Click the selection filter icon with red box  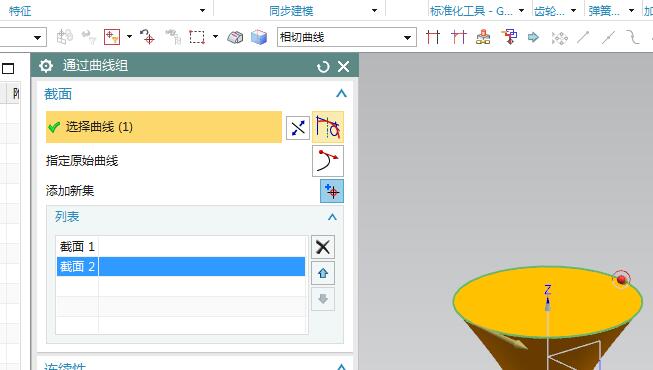pyautogui.click(x=112, y=37)
